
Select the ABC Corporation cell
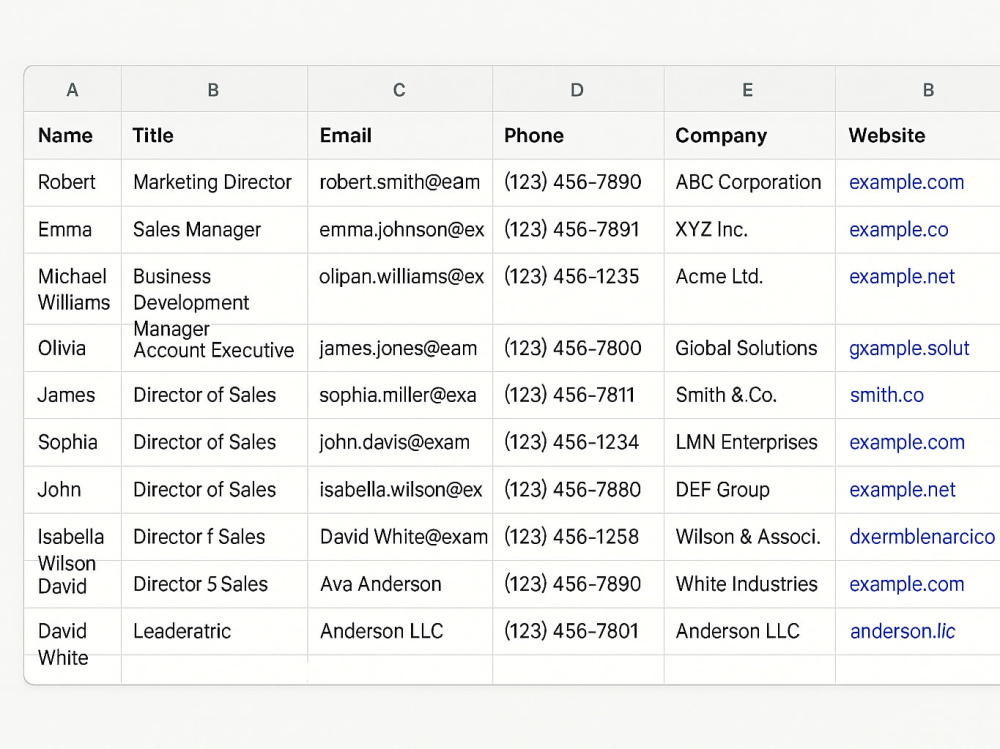pos(749,182)
